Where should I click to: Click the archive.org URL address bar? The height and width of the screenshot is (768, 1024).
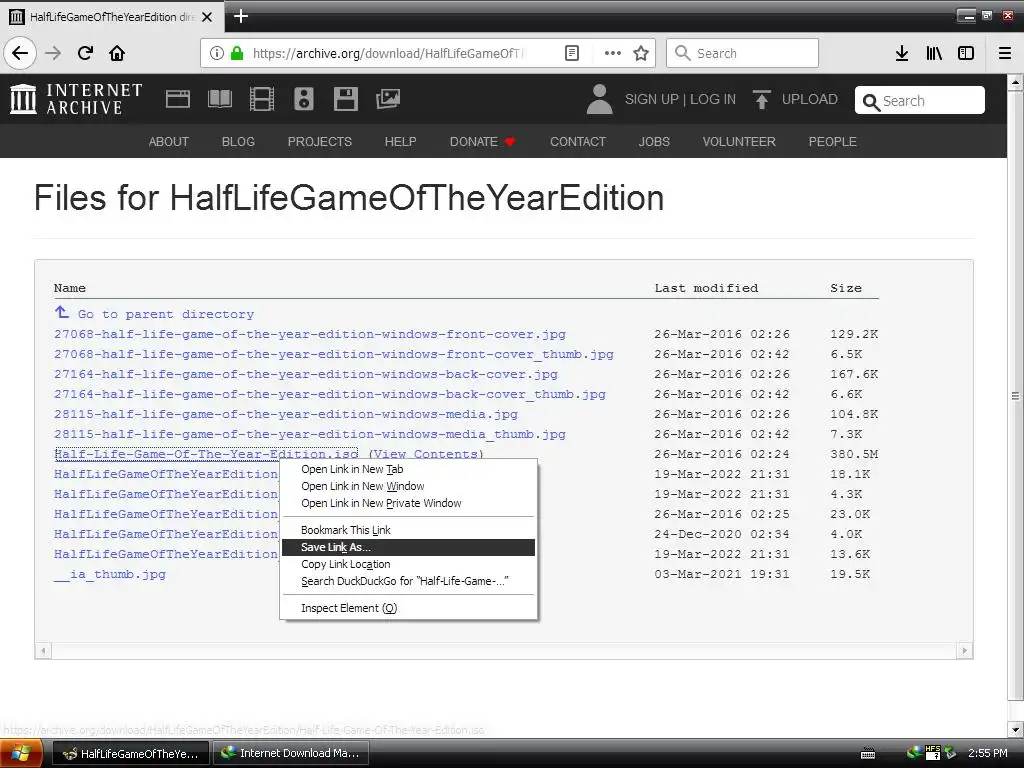coord(389,53)
